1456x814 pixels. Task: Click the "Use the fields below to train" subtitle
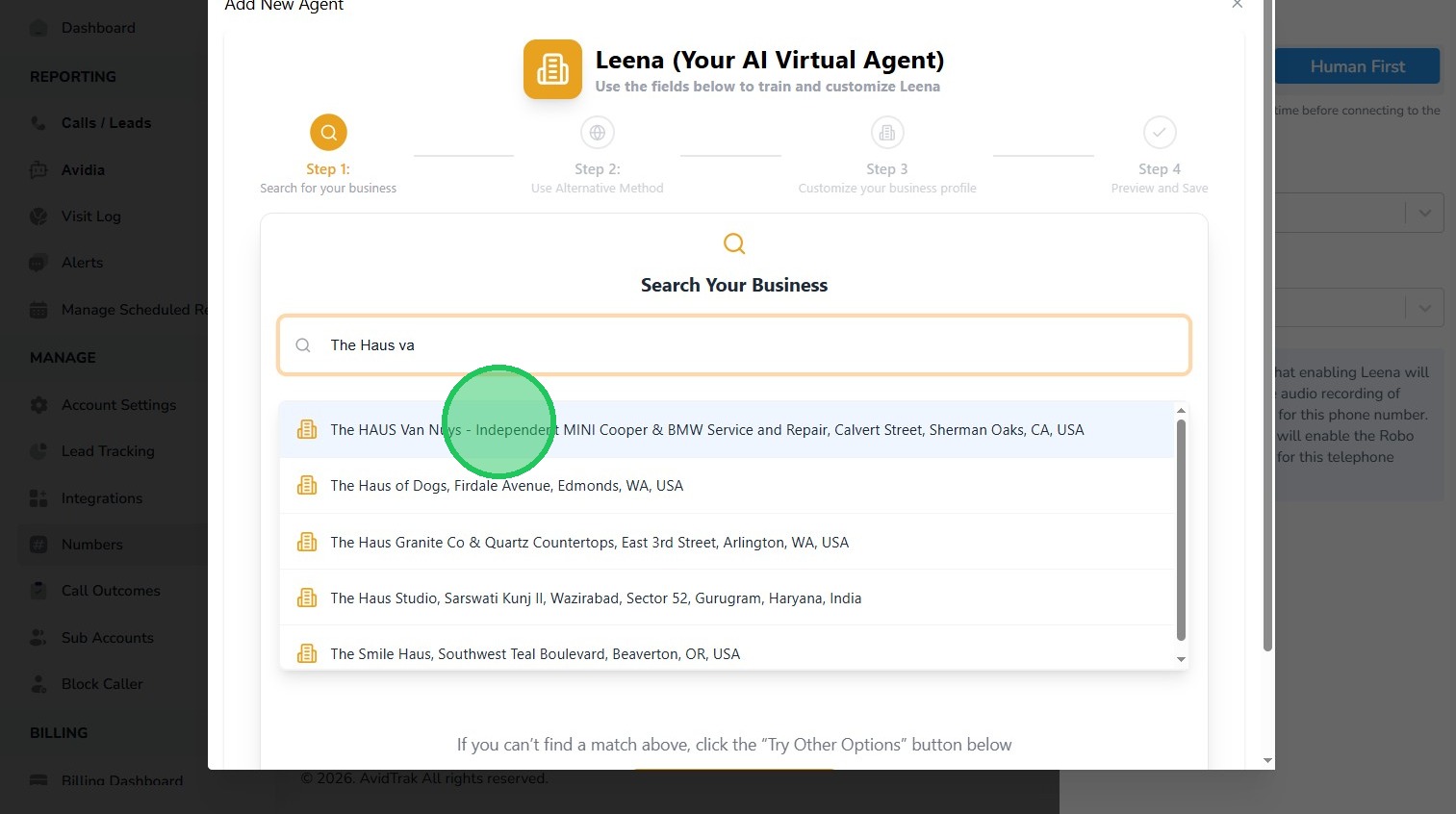tap(767, 87)
